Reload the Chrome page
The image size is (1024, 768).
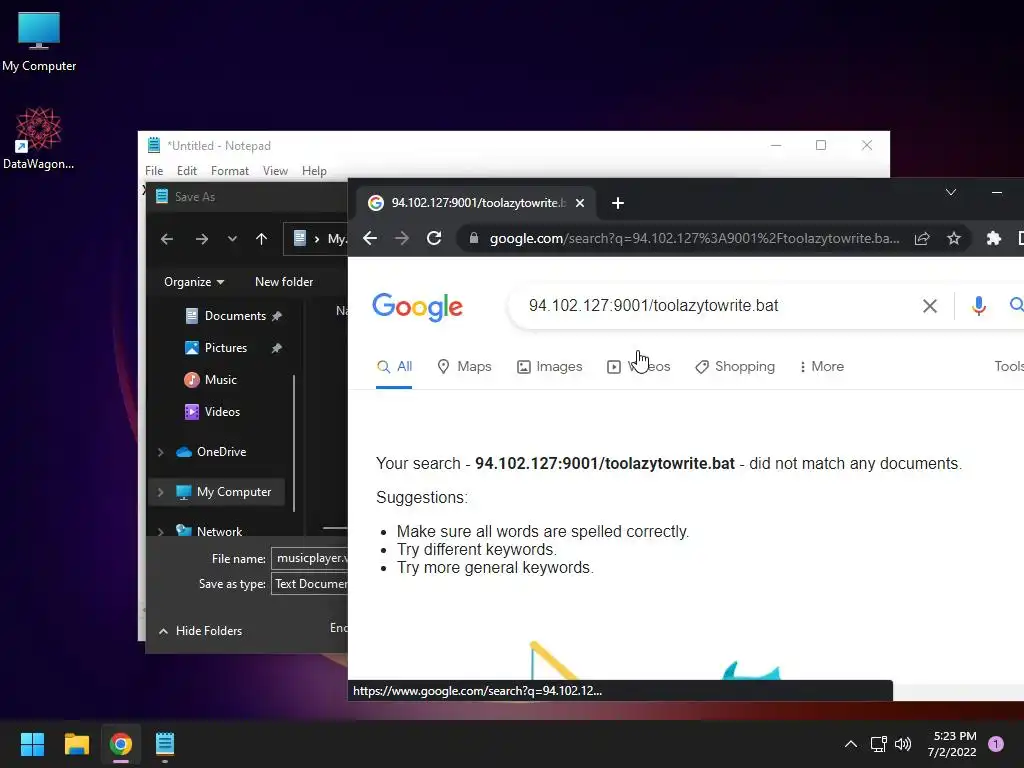(434, 238)
